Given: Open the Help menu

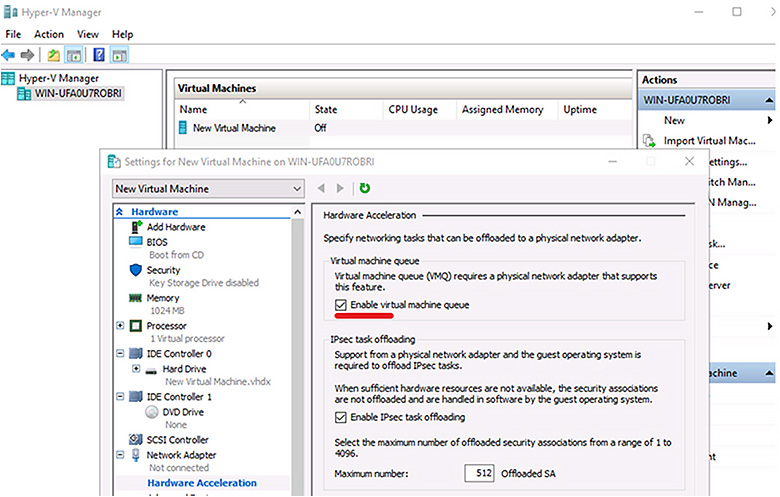Looking at the screenshot, I should pos(122,34).
